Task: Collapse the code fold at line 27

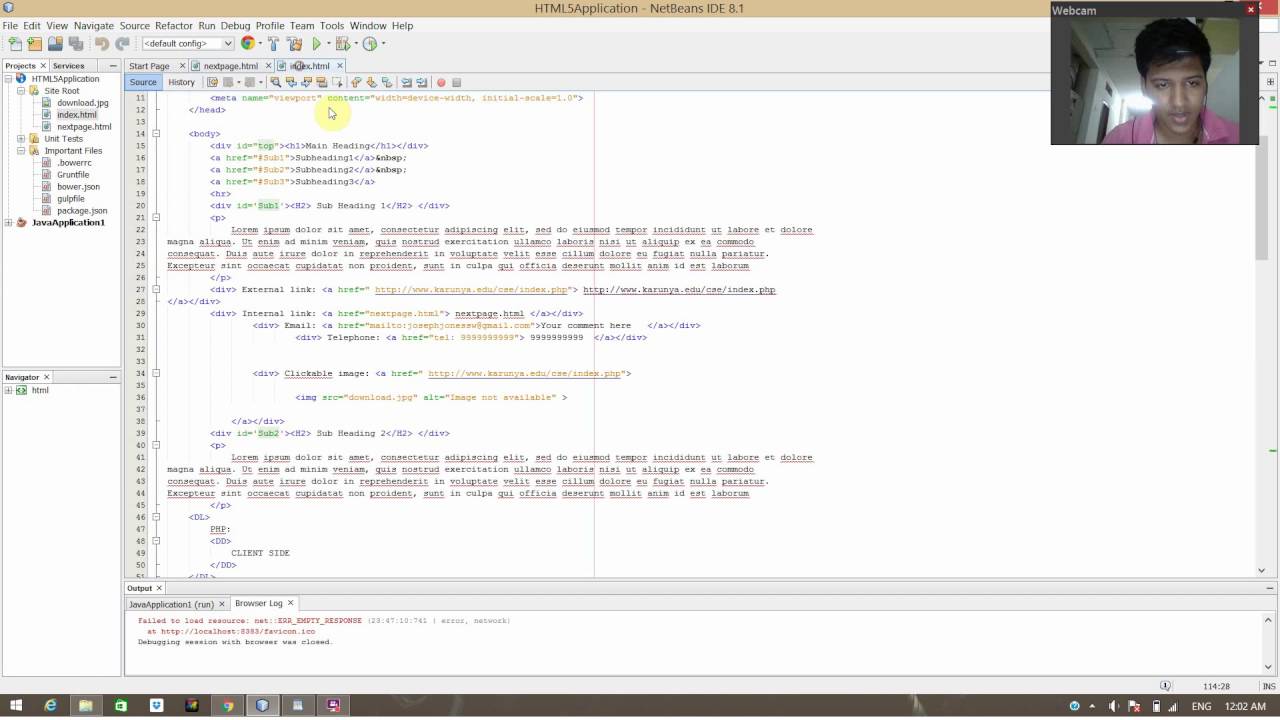Action: click(x=156, y=290)
